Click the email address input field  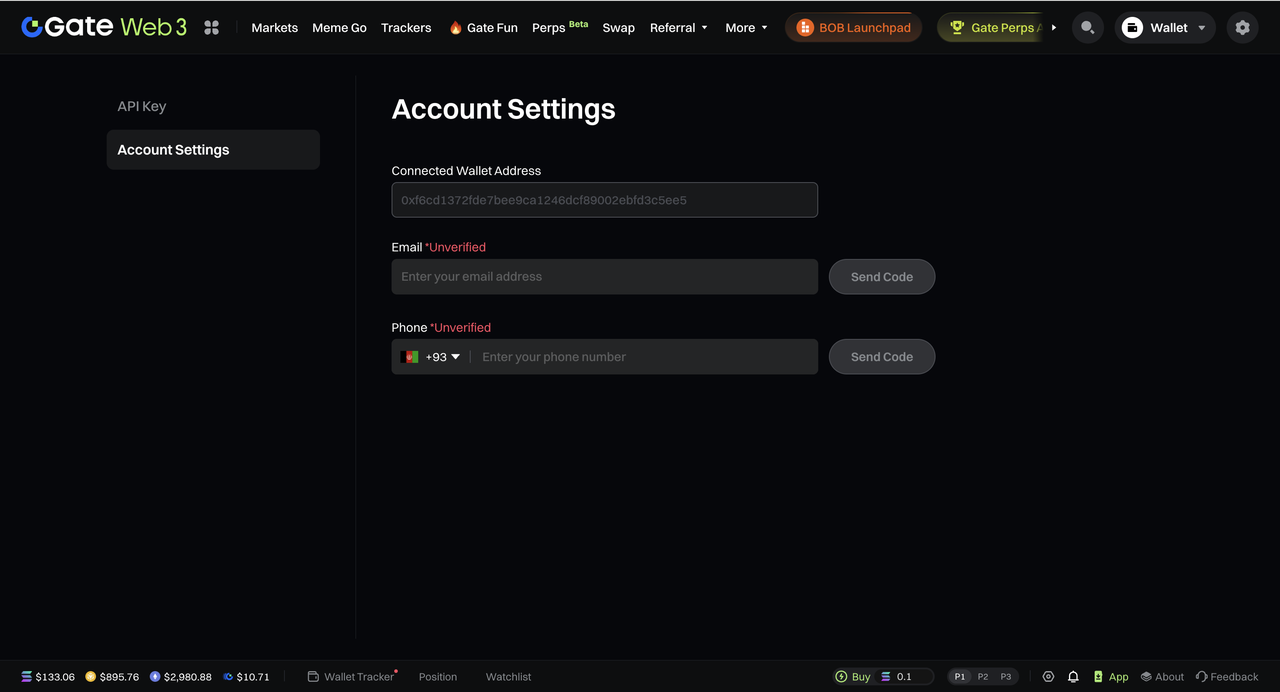[604, 277]
